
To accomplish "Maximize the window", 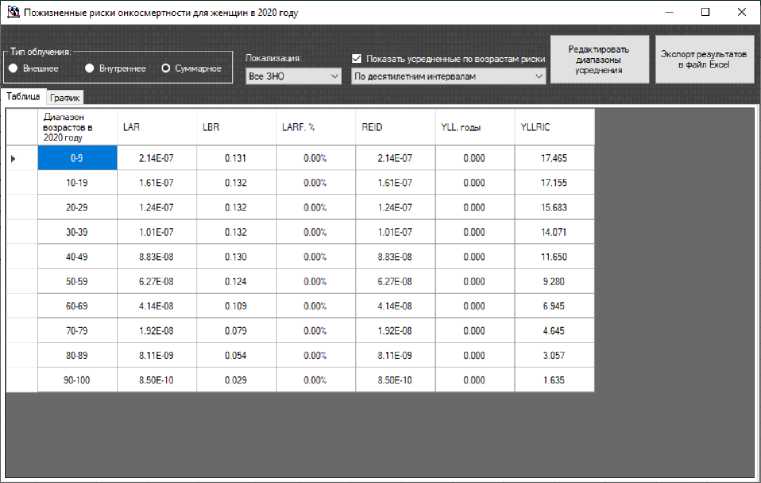I will pyautogui.click(x=706, y=12).
